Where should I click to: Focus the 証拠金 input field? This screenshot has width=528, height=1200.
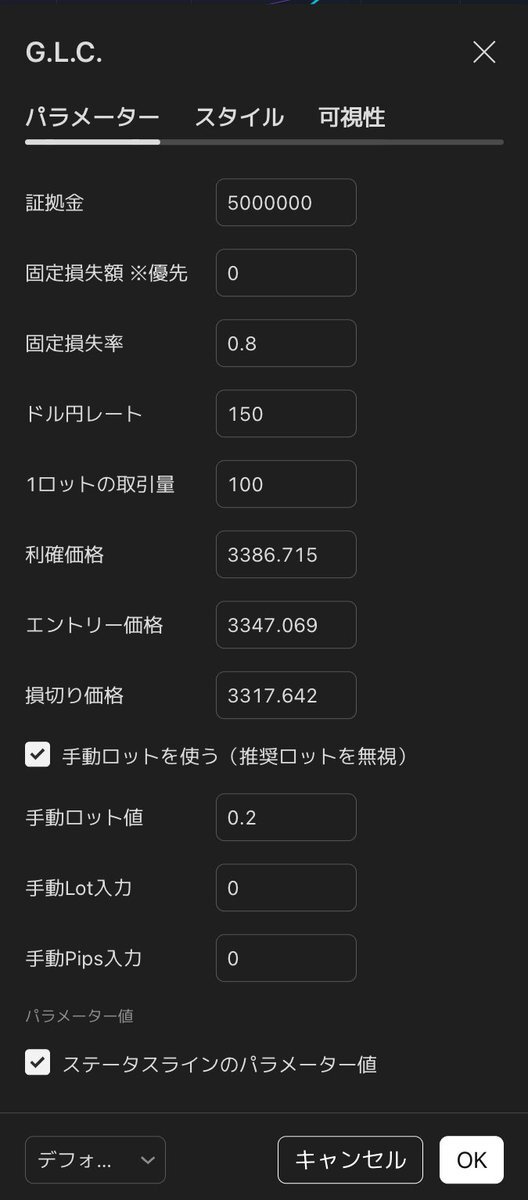tap(286, 203)
